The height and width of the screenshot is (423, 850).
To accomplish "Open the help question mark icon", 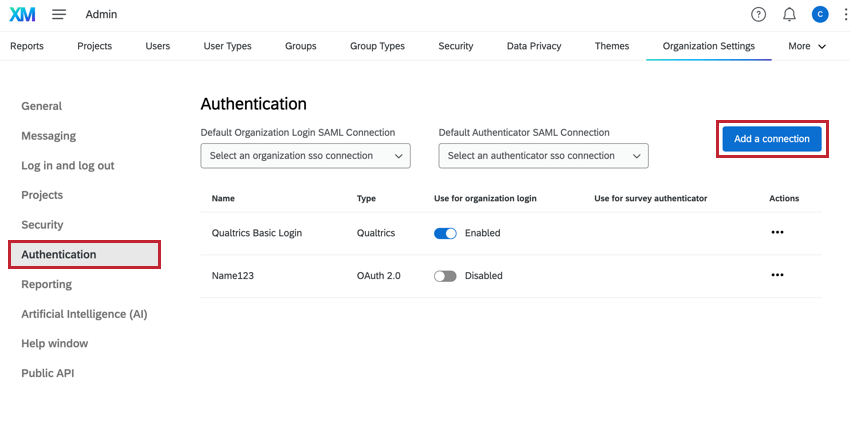I will (758, 14).
